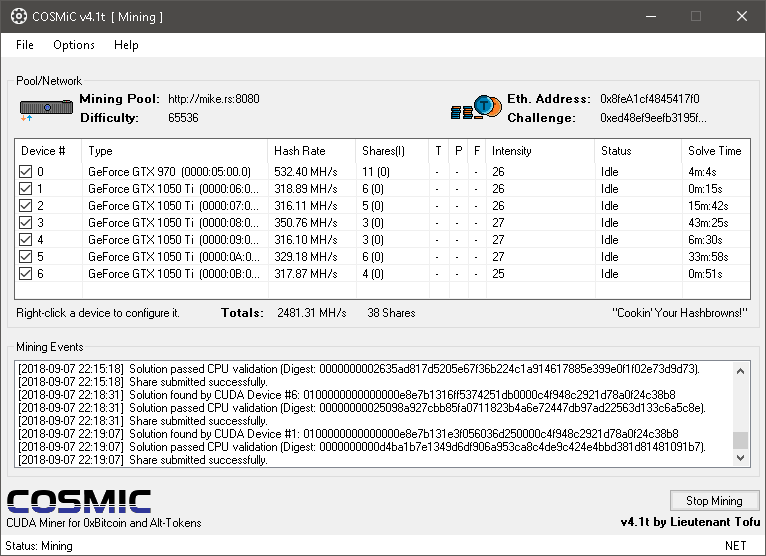This screenshot has height=556, width=766.
Task: Click the Device # column header
Action: (48, 151)
